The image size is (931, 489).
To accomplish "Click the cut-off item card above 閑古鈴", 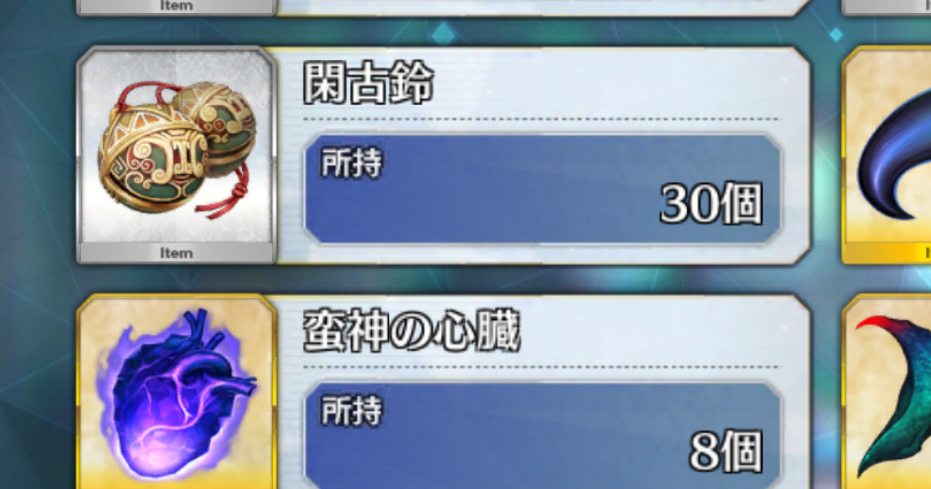I will [x=443, y=7].
